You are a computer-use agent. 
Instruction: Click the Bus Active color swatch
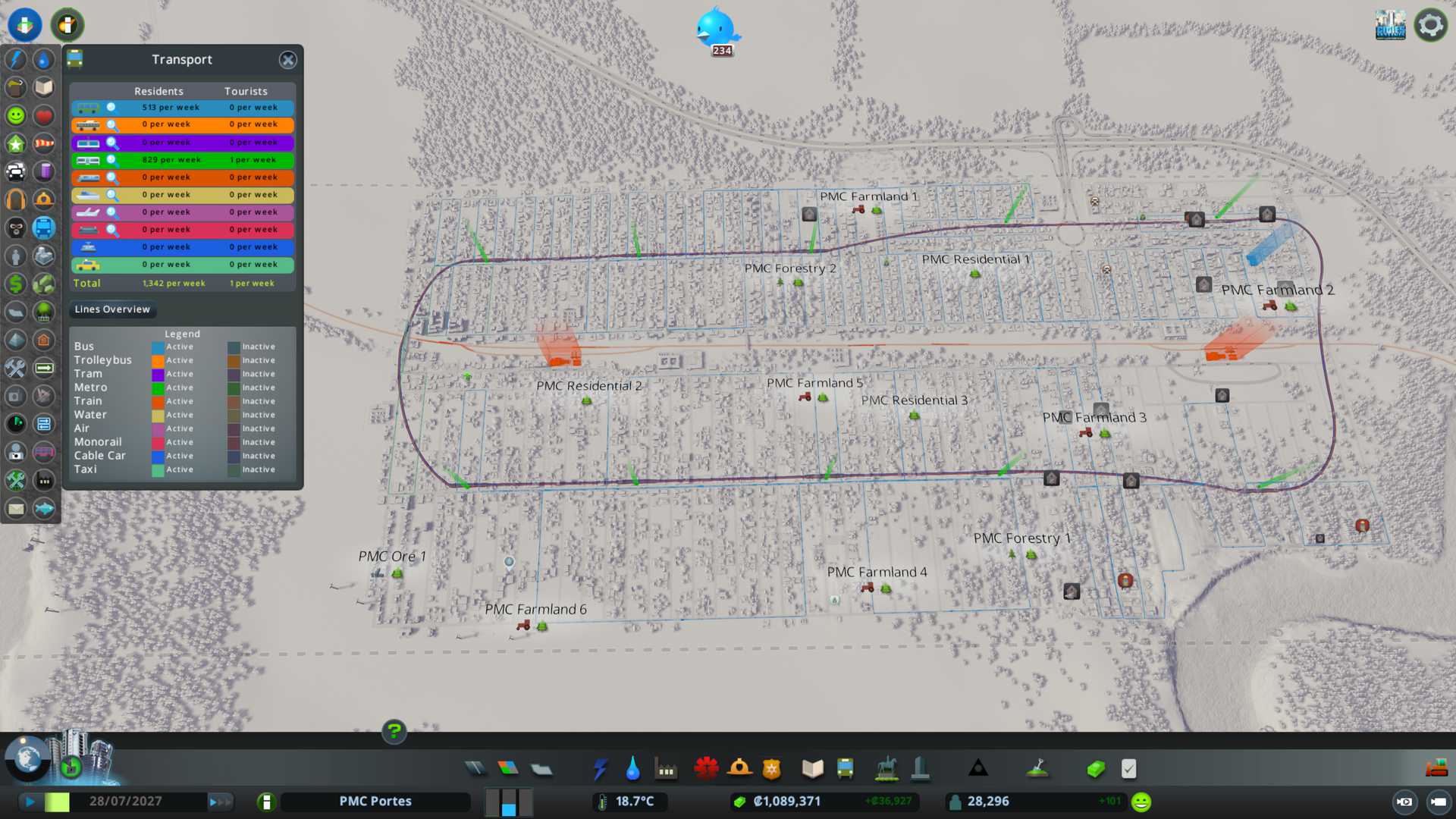(157, 347)
